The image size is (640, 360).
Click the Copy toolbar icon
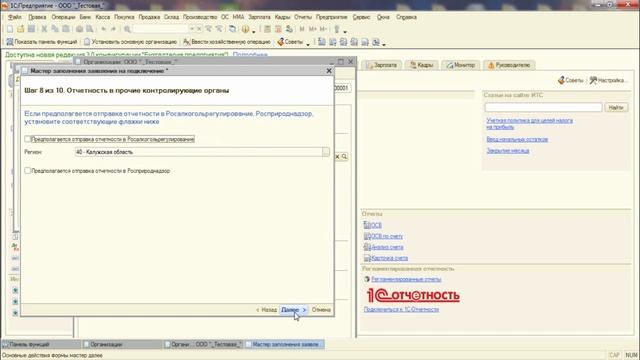[x=55, y=29]
